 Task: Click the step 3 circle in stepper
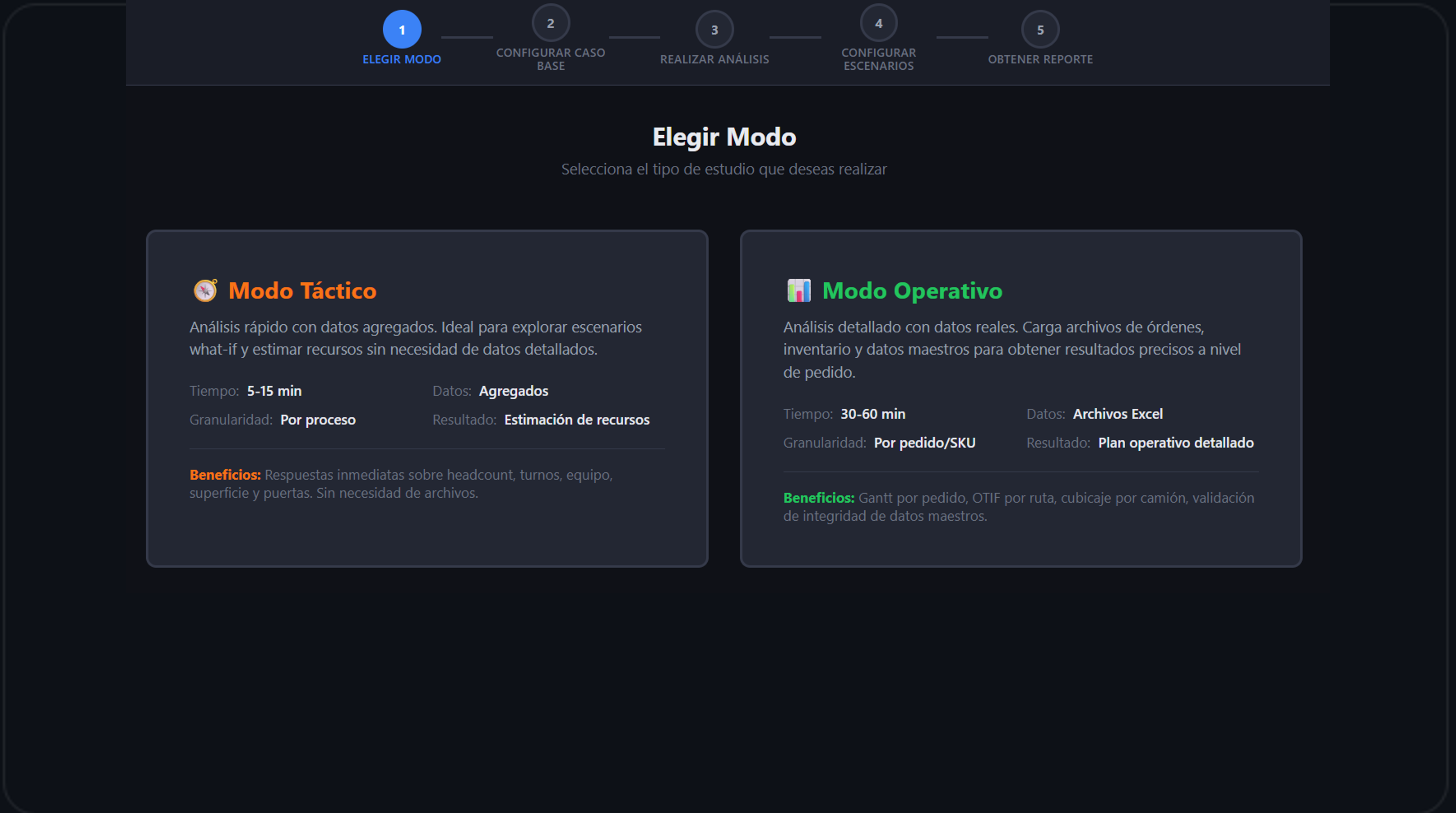click(x=714, y=30)
